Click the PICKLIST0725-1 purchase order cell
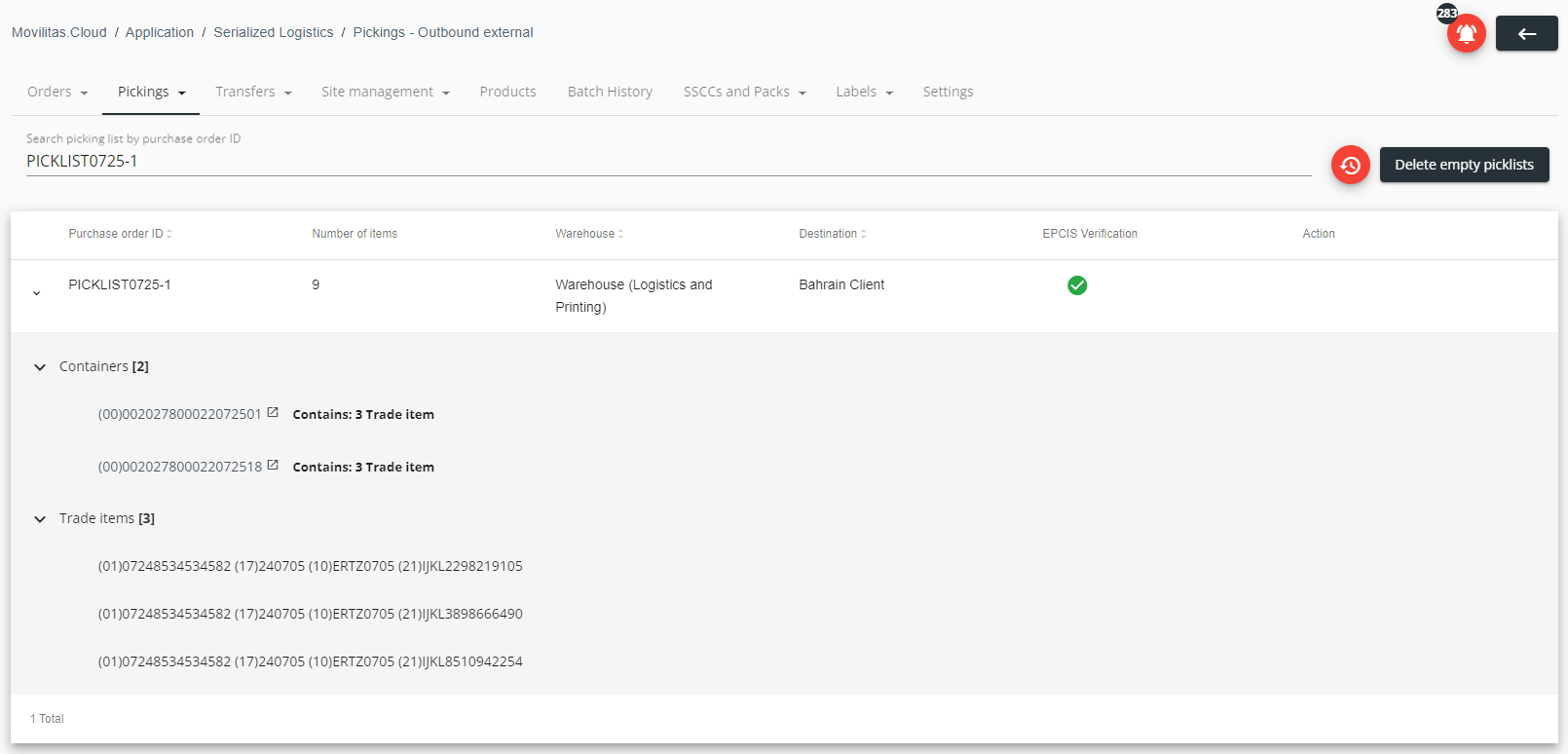This screenshot has width=1568, height=754. coord(120,284)
